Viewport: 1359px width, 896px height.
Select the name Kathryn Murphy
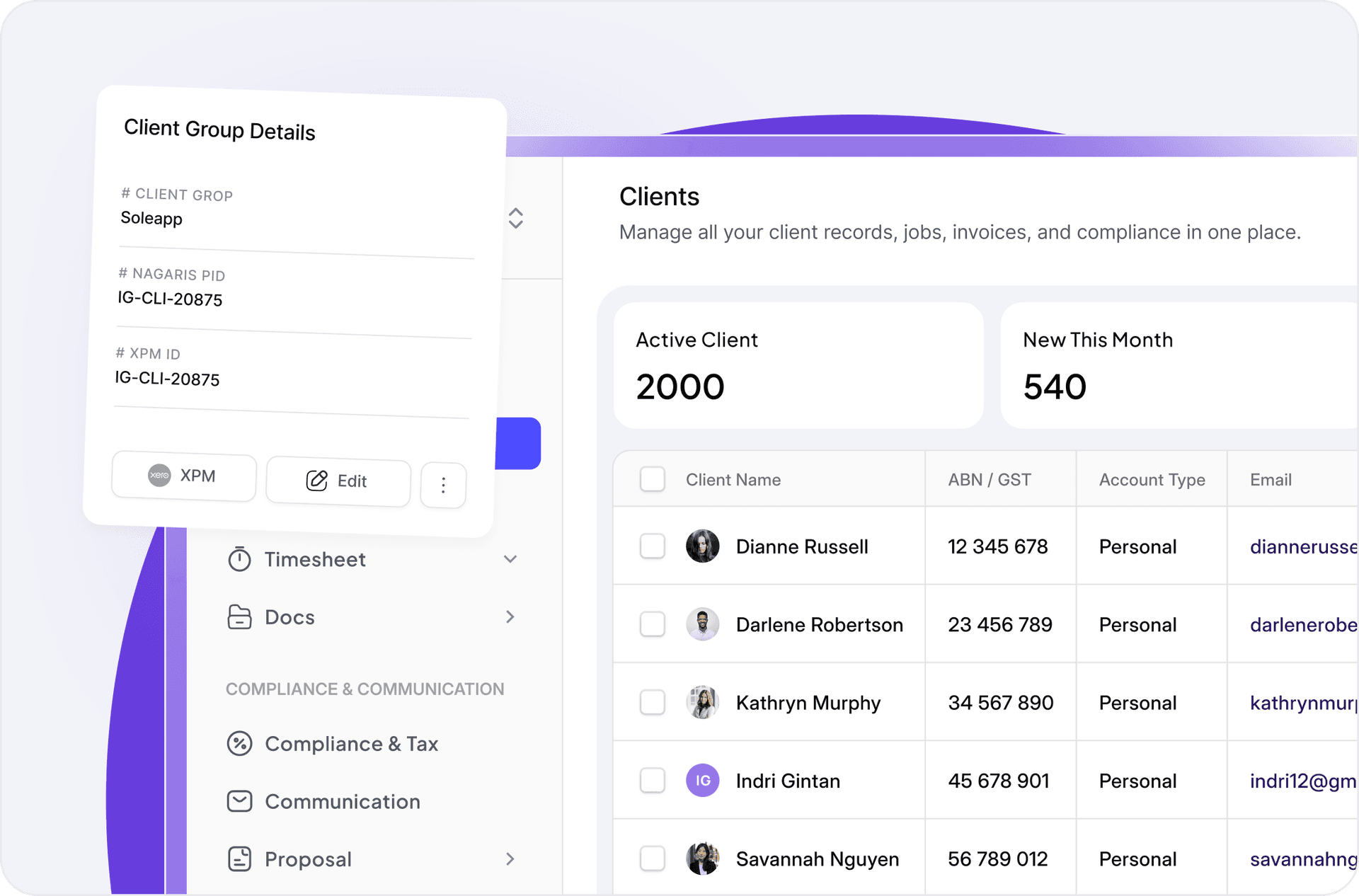[x=808, y=703]
